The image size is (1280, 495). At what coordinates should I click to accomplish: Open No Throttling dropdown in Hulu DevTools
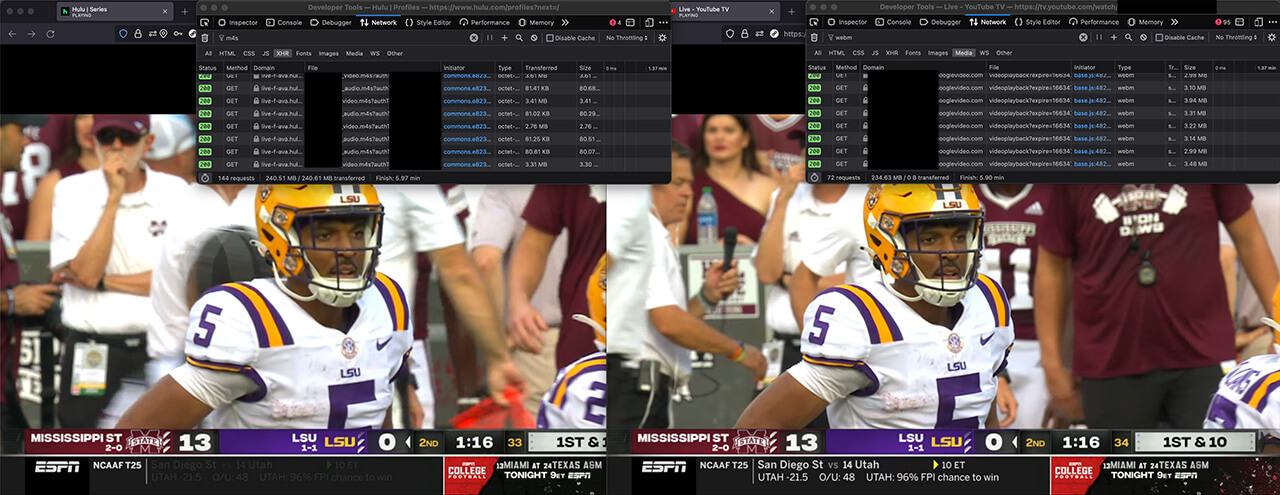tap(626, 38)
